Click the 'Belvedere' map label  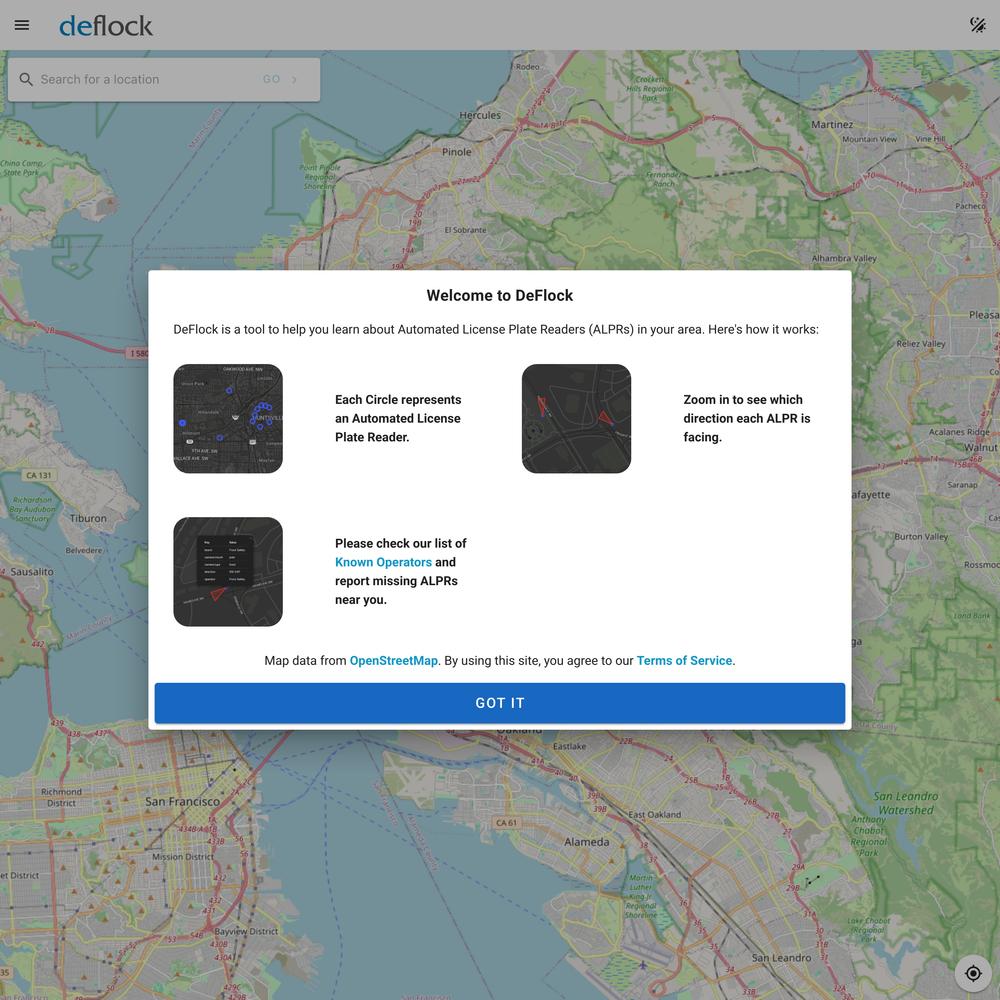84,550
